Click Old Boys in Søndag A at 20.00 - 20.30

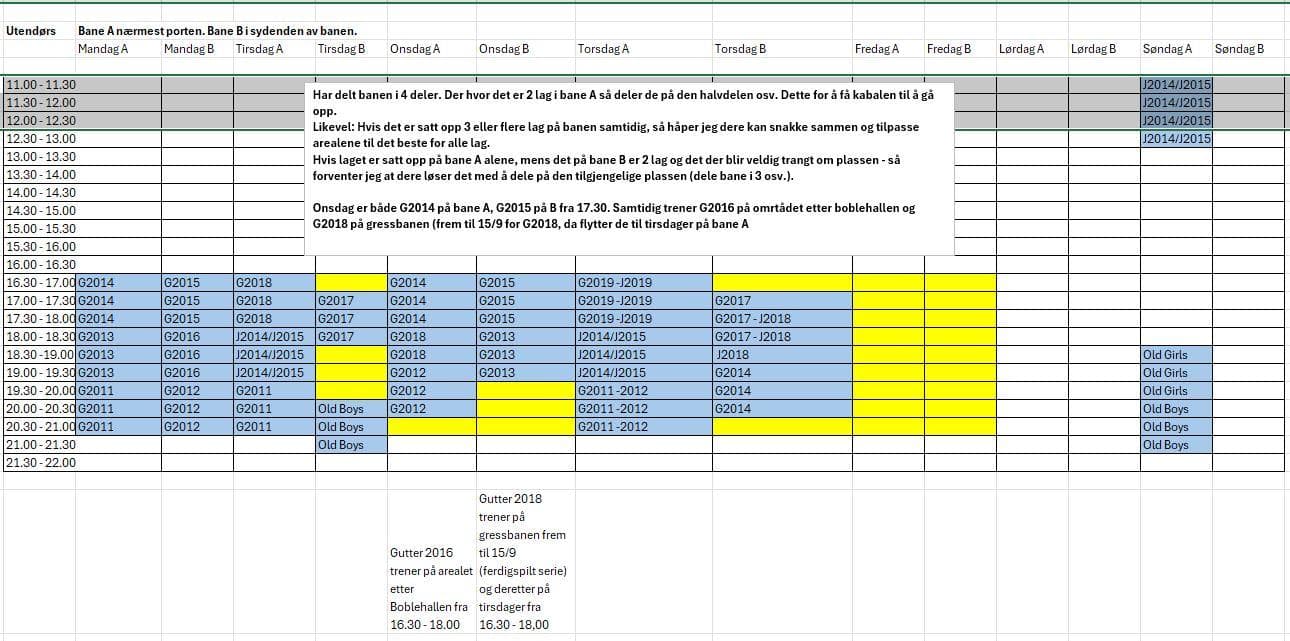1177,409
